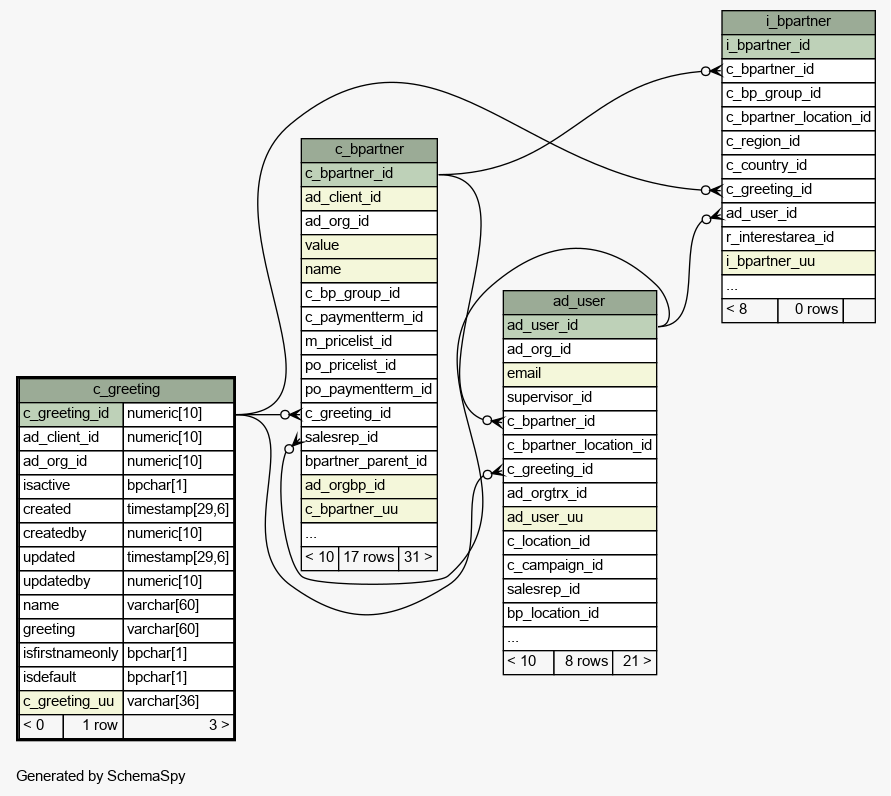Click ad_user_id foreign key in i_bpartner

(x=798, y=214)
